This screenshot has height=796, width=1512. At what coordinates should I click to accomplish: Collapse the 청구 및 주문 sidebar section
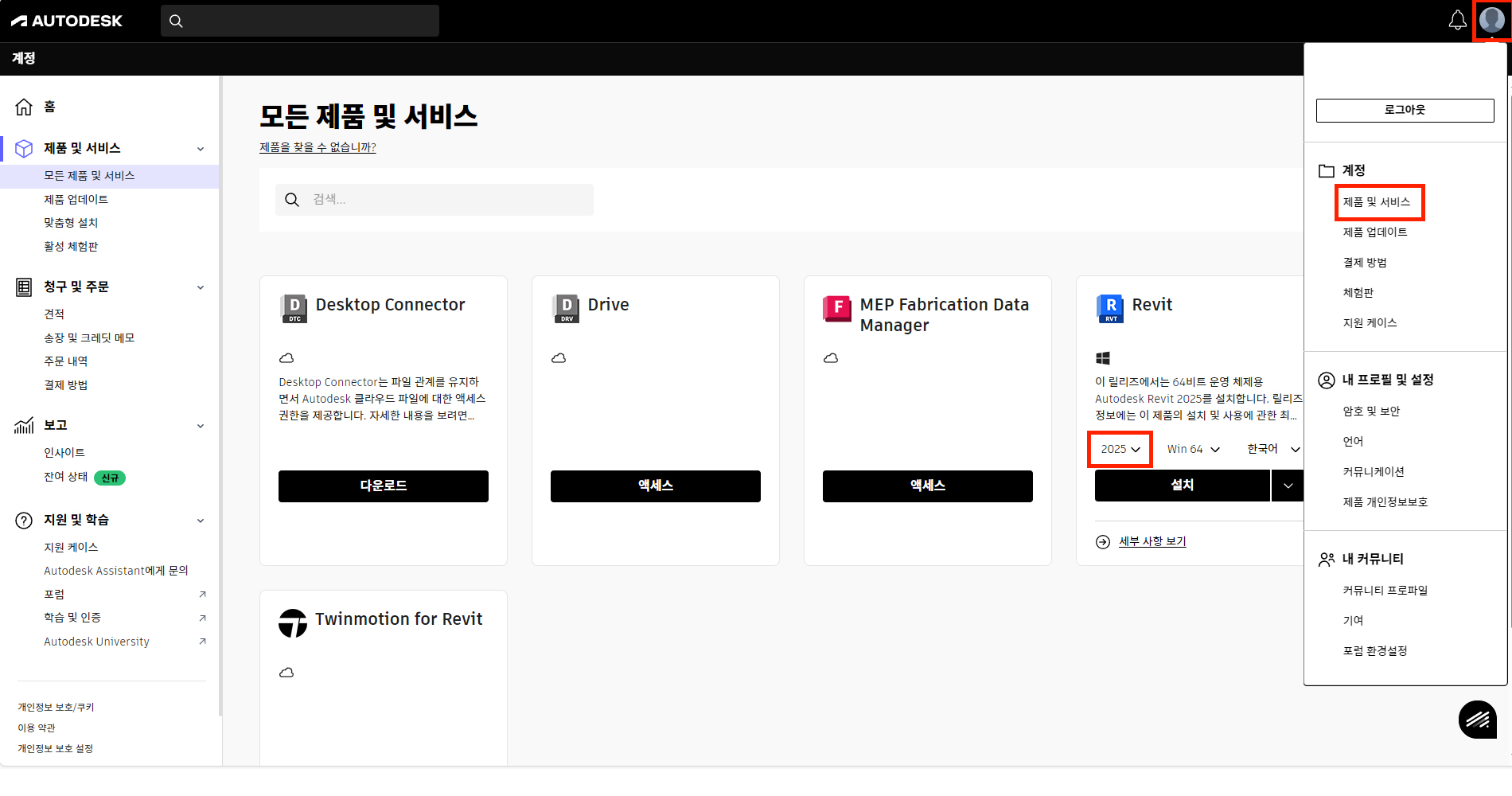point(201,287)
